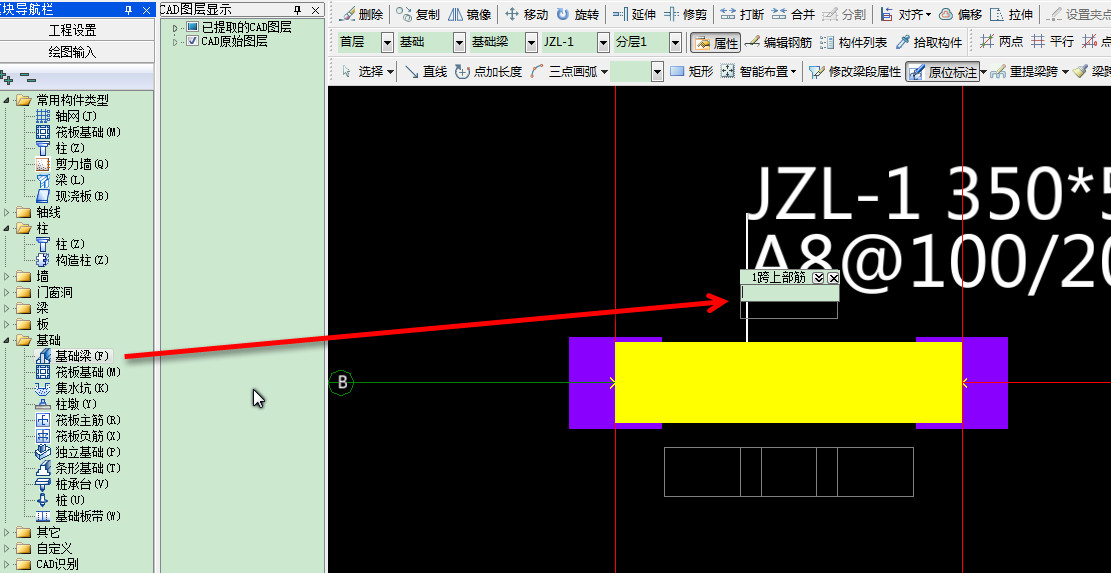Collapse all tree nodes with minus icon
The width and height of the screenshot is (1111, 573).
(27, 75)
